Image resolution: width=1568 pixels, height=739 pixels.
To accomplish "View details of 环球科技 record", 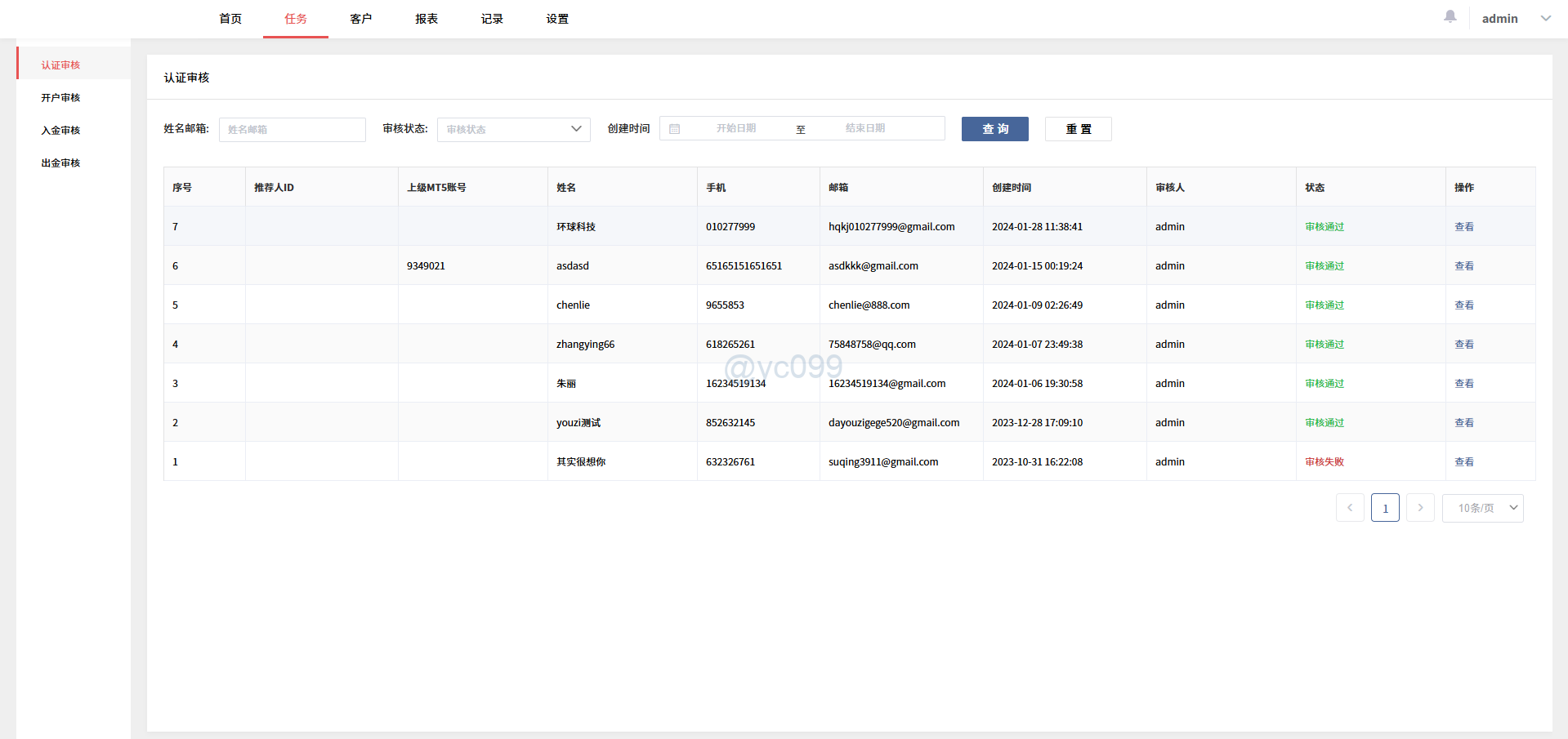I will (x=1464, y=226).
